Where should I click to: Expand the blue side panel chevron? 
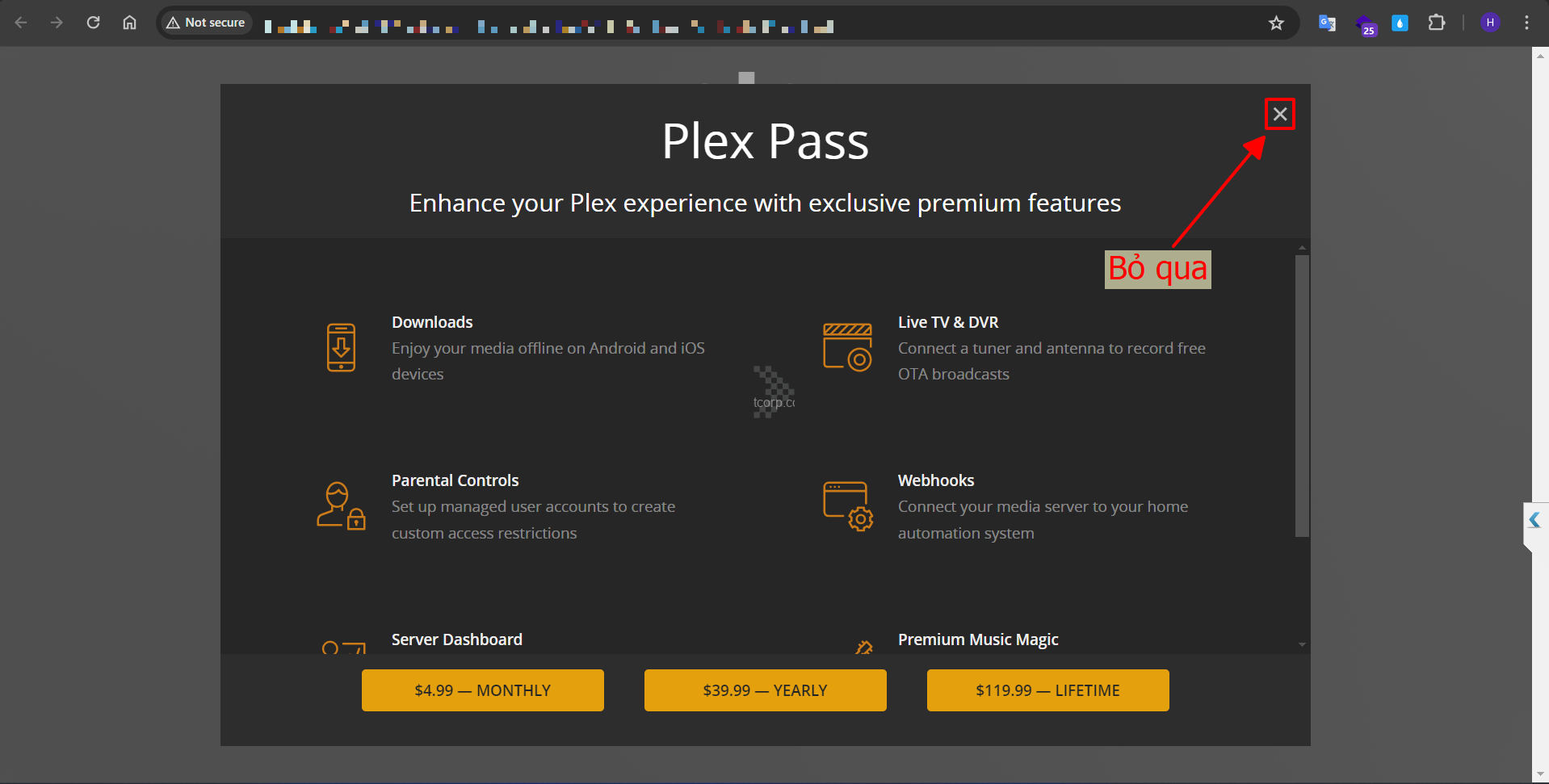1534,521
